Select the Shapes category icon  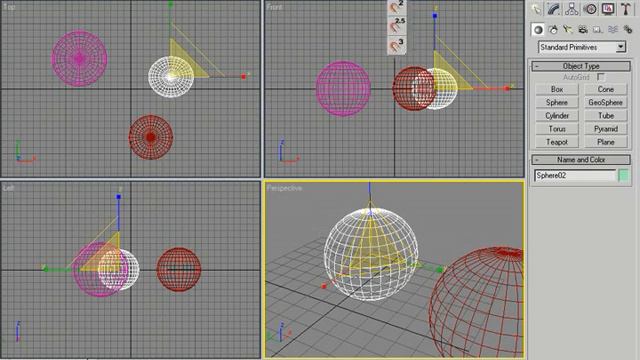click(x=553, y=29)
